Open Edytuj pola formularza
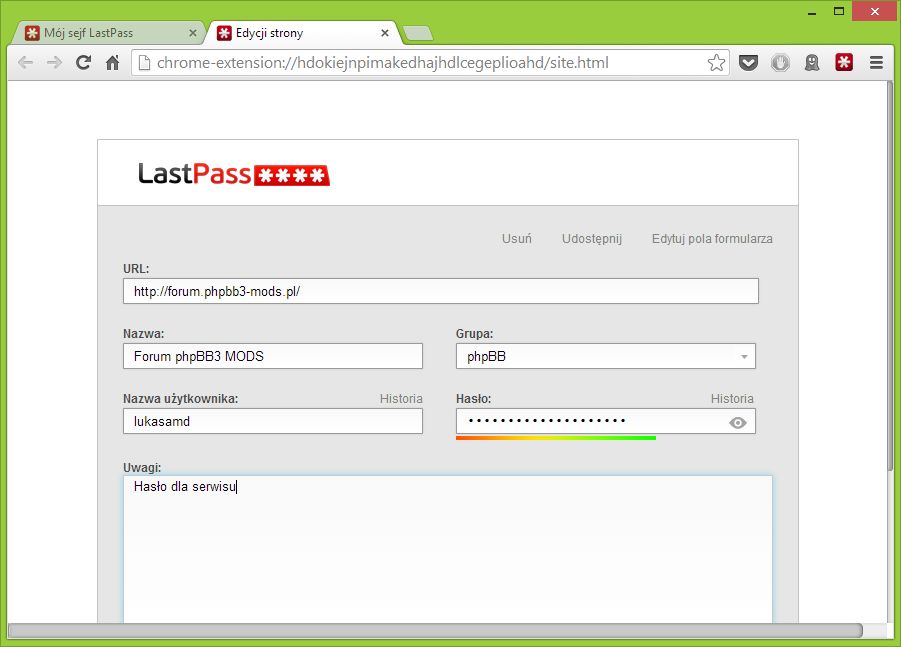901x647 pixels. tap(712, 238)
